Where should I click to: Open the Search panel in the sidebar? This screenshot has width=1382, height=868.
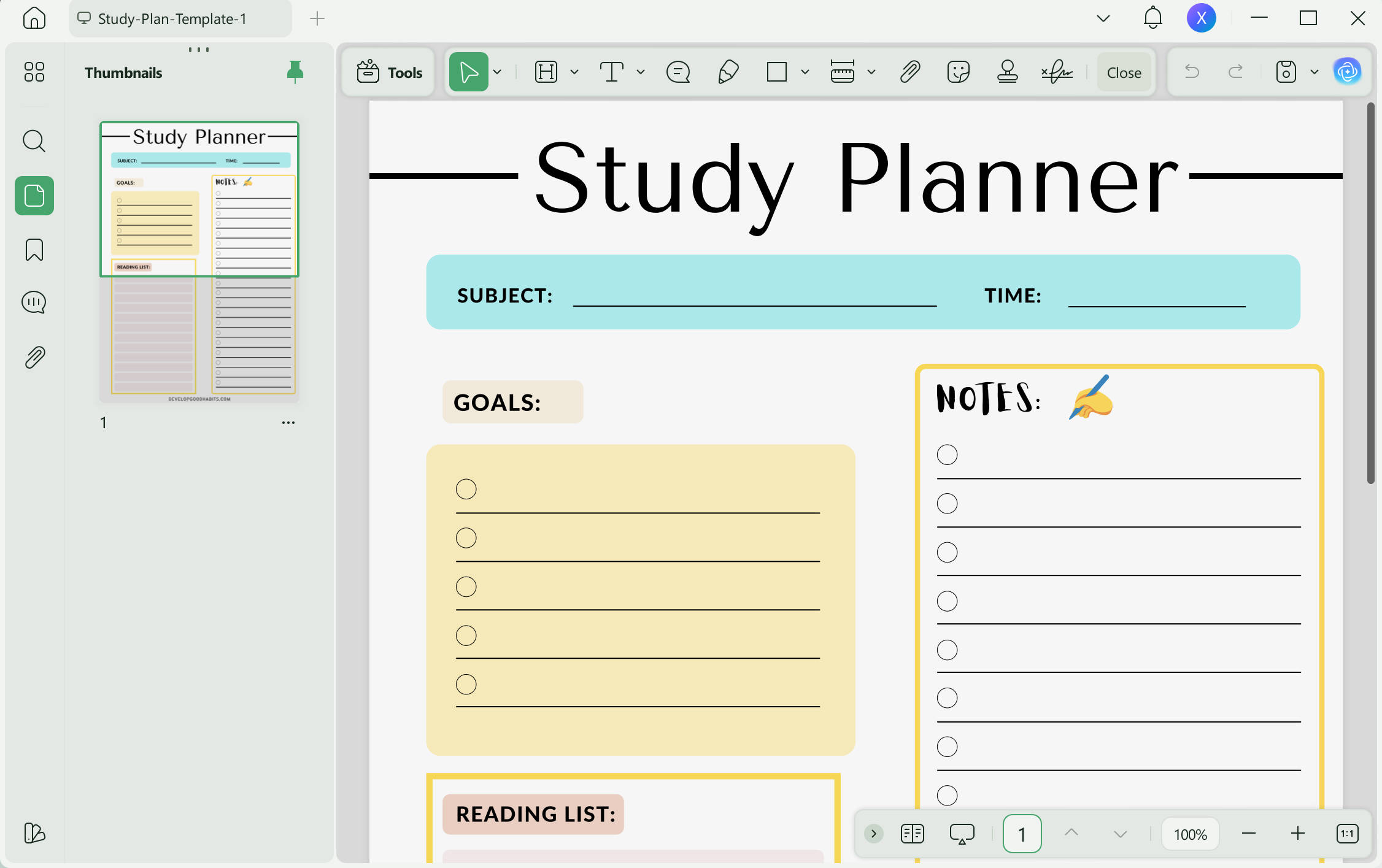pyautogui.click(x=34, y=141)
